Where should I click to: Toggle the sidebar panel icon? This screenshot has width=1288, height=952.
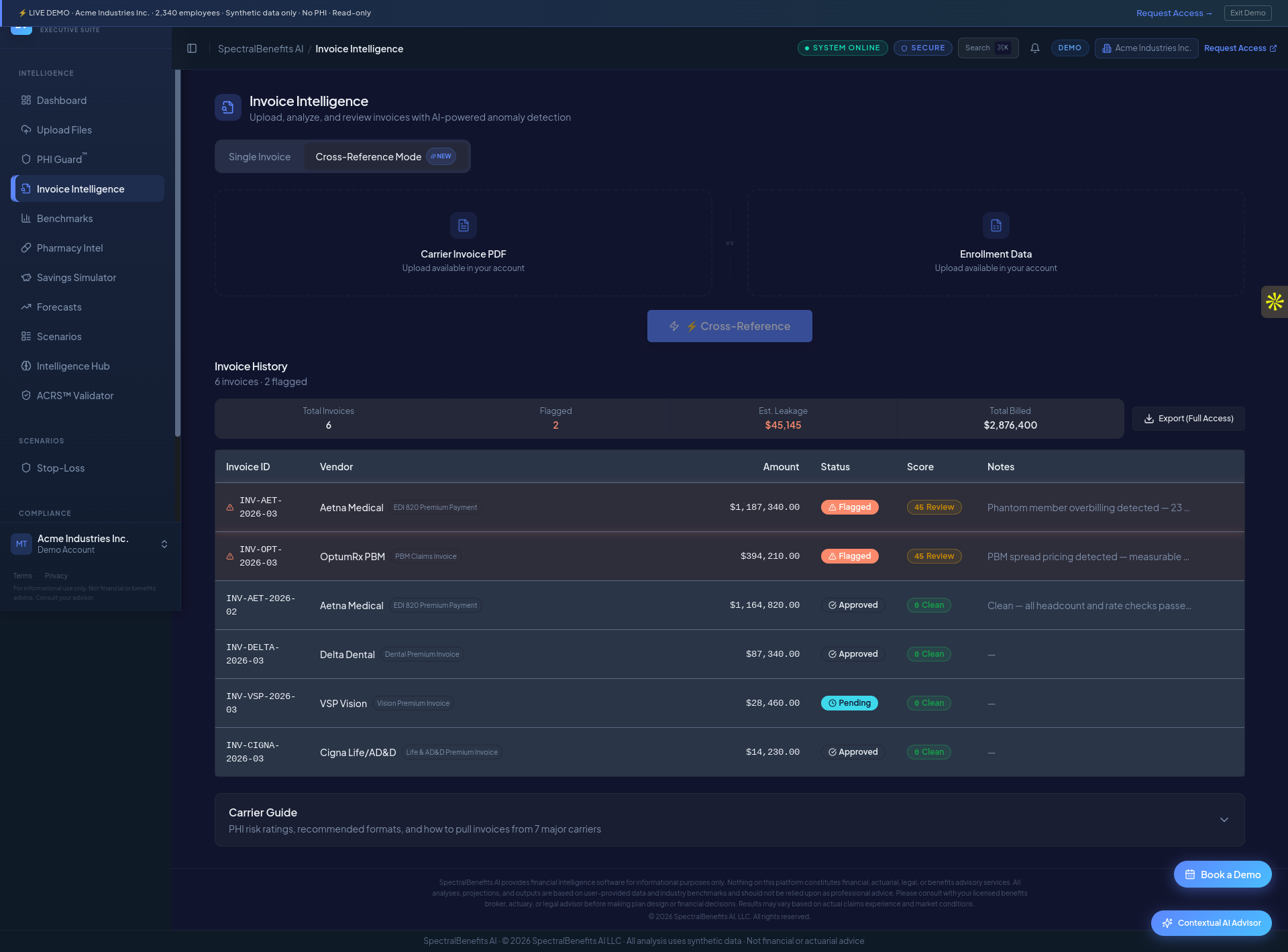(192, 48)
